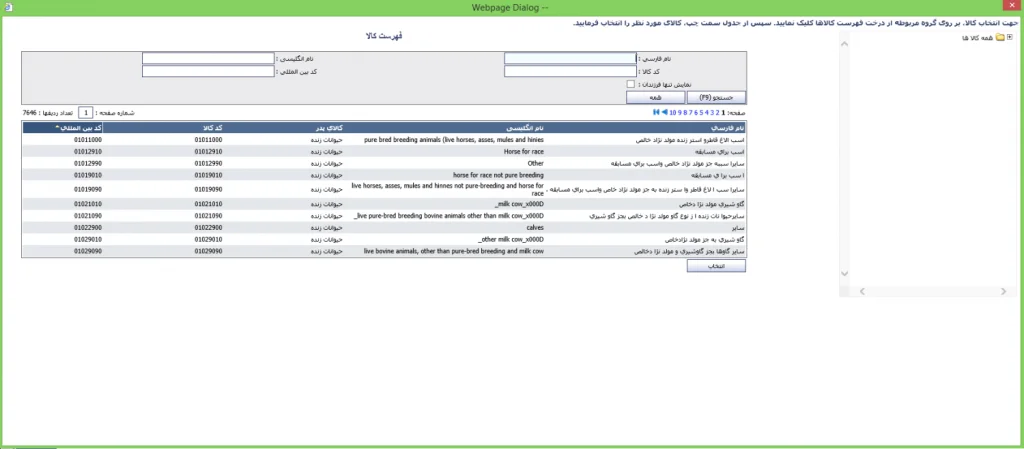Screen dimensions: 1024x449
Task: Go to page 6 in pagination
Action: tap(696, 112)
